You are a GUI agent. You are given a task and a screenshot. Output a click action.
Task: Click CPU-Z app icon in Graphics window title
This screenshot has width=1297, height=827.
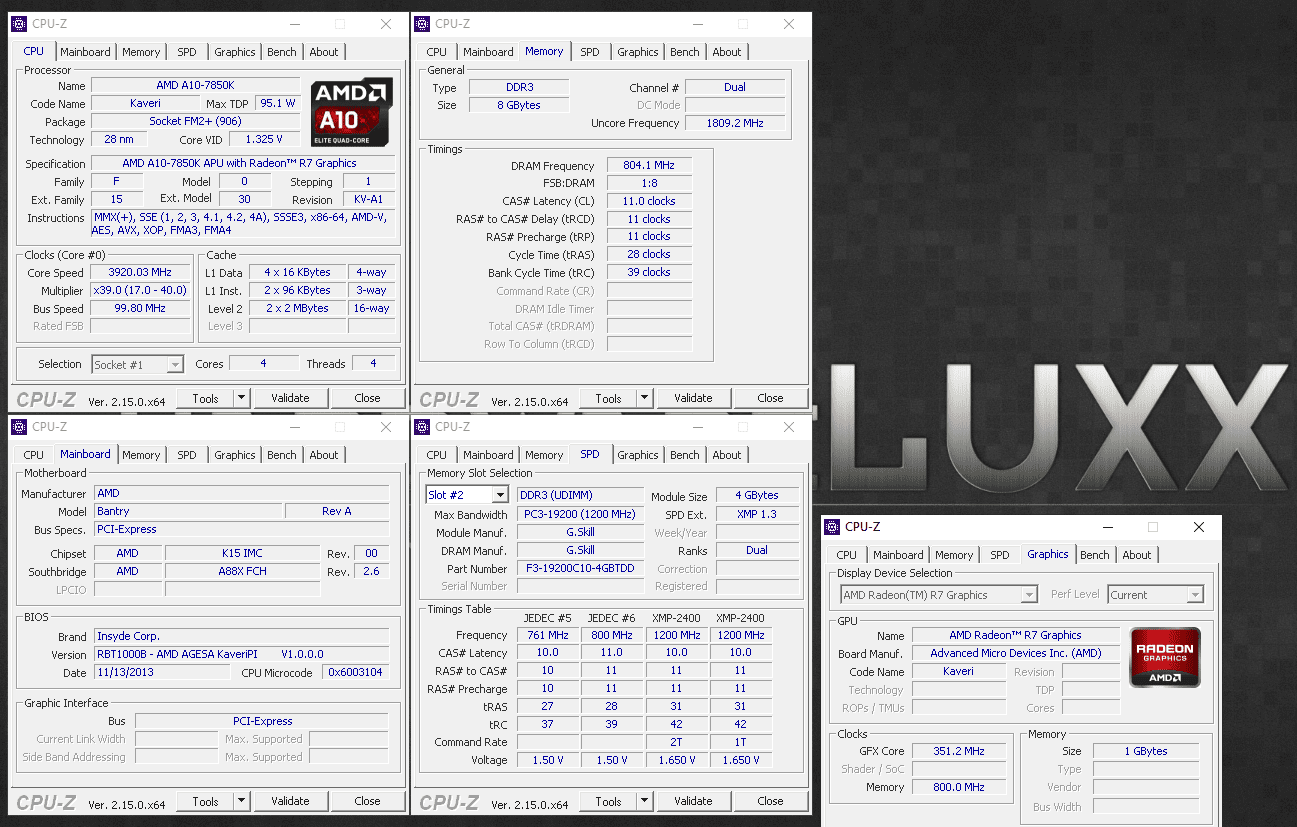point(832,527)
